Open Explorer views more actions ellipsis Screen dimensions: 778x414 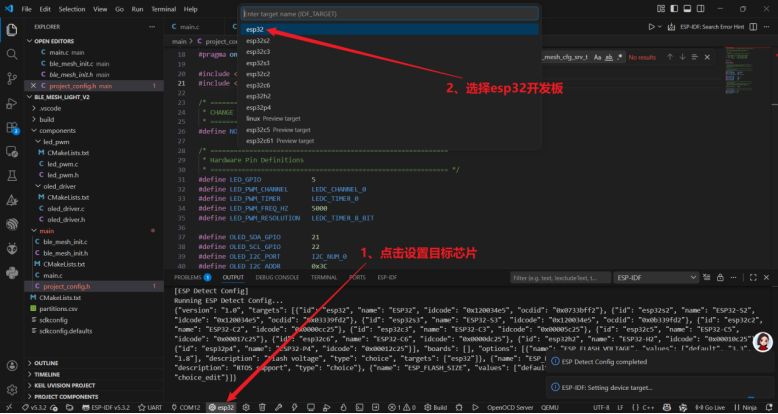click(x=152, y=27)
